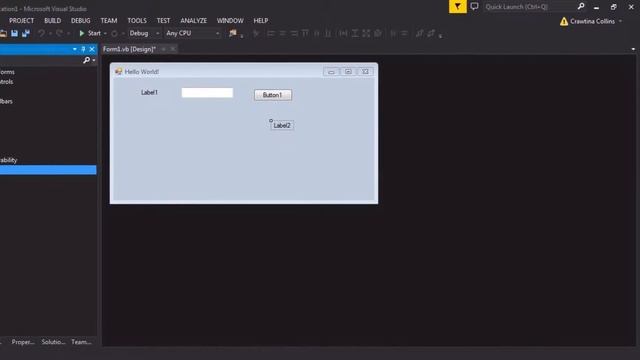Open the Undo history dropdown arrow

(x=50, y=33)
